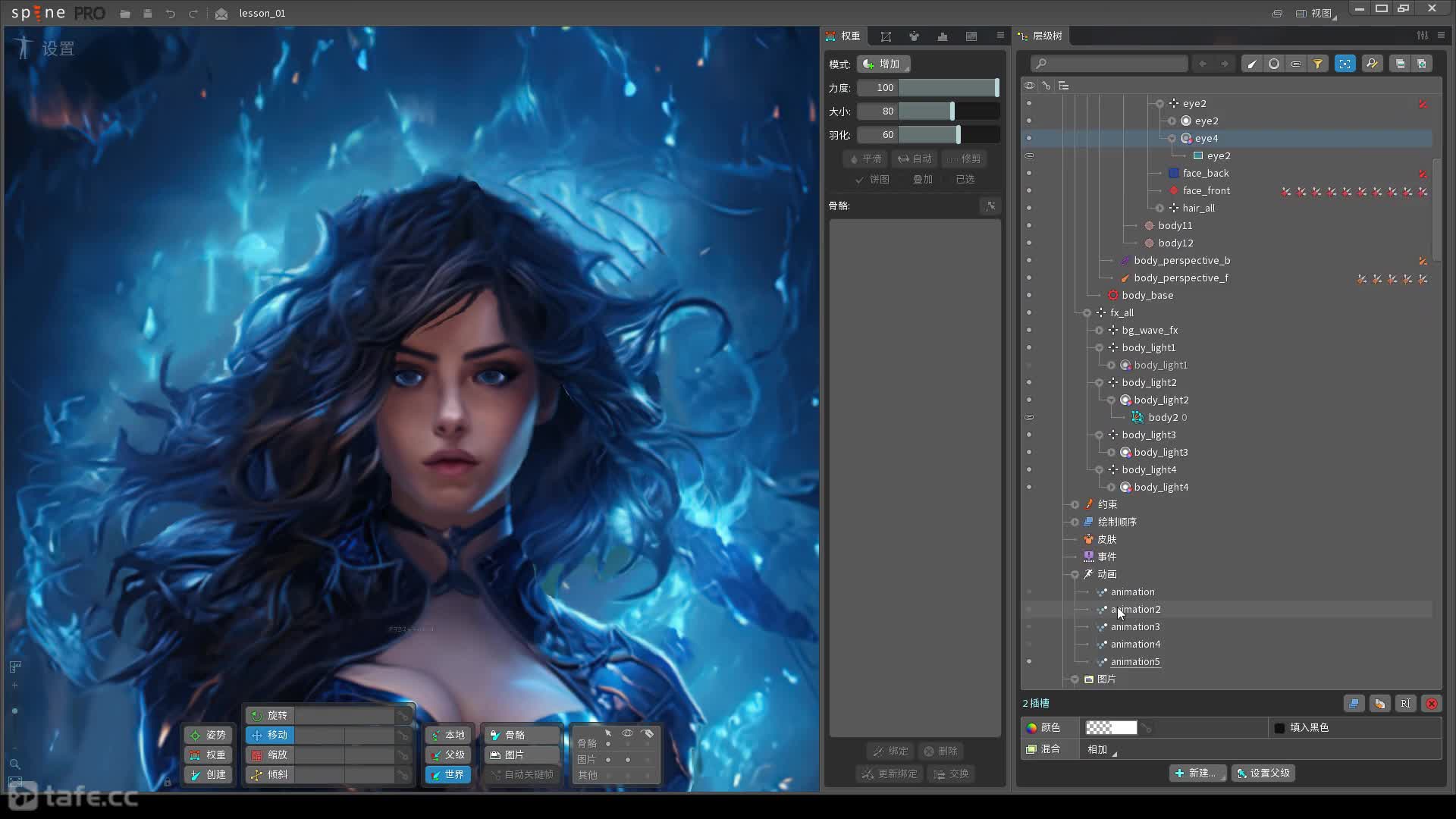1456x819 pixels.
Task: Click red delete icon in slot properties
Action: [1432, 704]
